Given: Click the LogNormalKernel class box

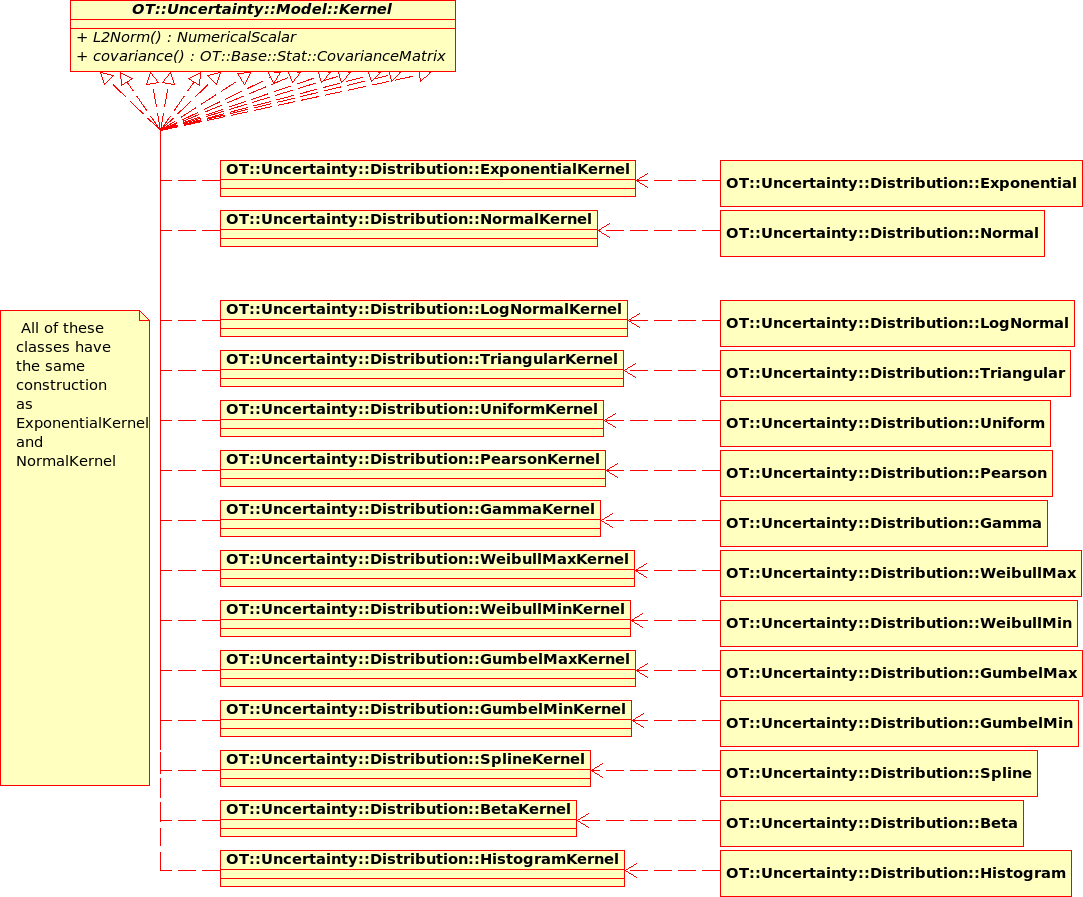Looking at the screenshot, I should point(423,310).
